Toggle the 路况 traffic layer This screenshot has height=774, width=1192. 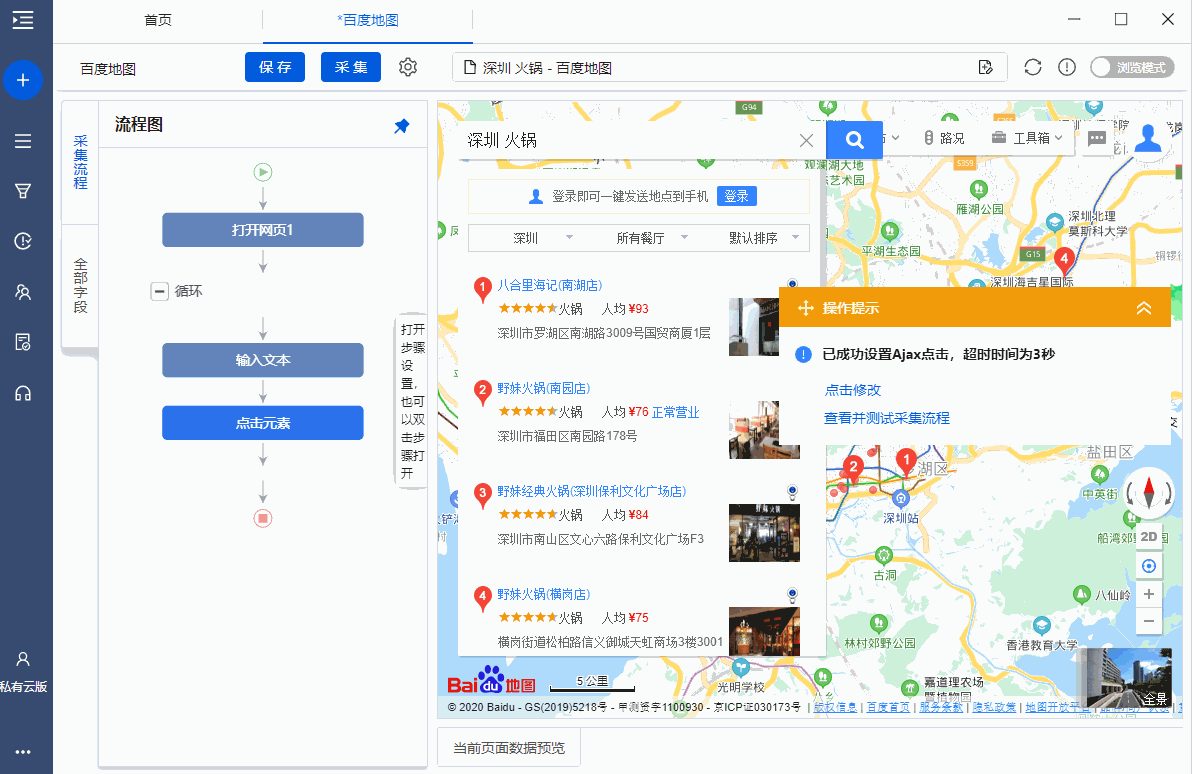pyautogui.click(x=943, y=138)
